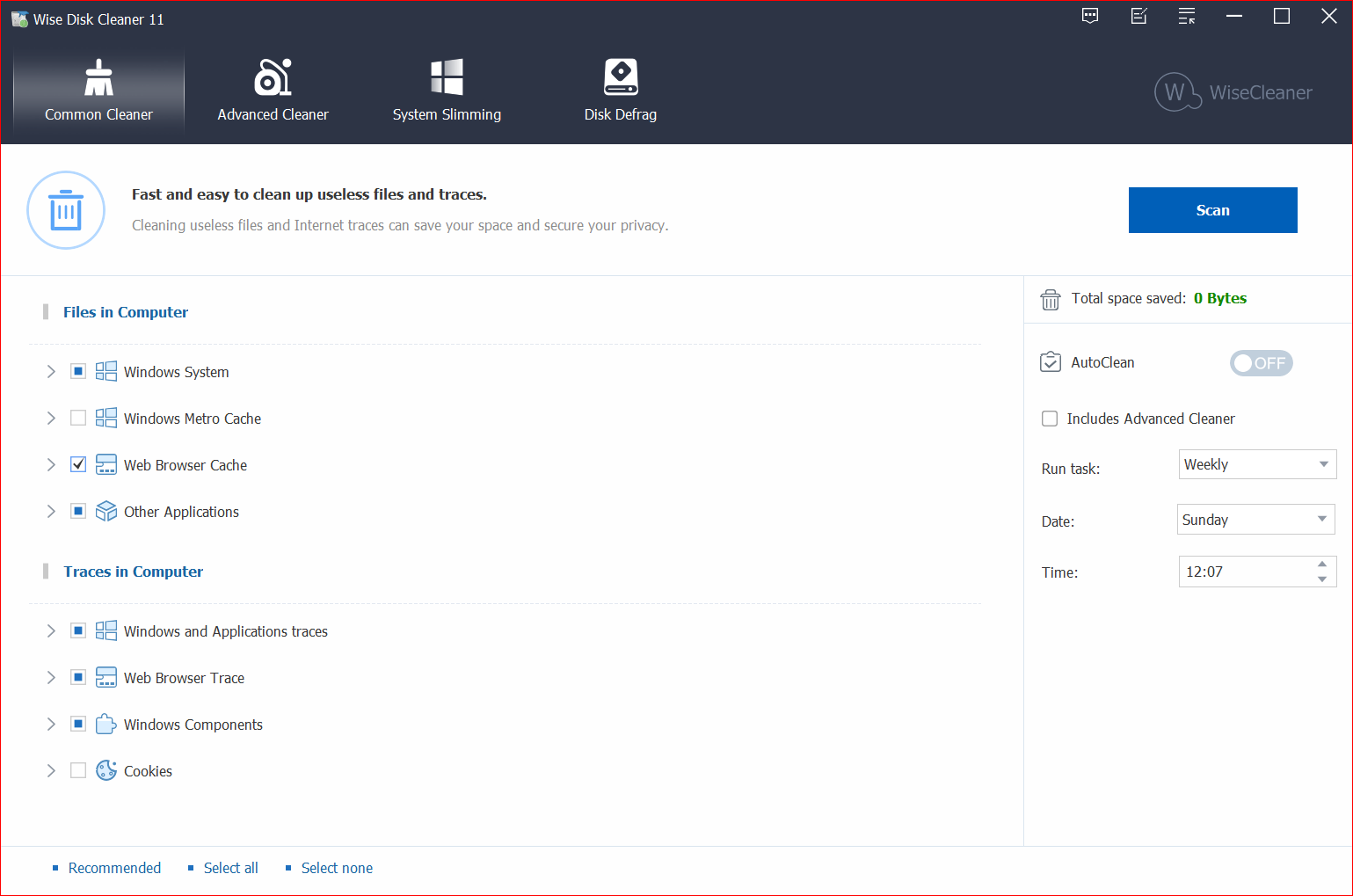Click the Recommended selection link
1353x896 pixels.
click(114, 868)
